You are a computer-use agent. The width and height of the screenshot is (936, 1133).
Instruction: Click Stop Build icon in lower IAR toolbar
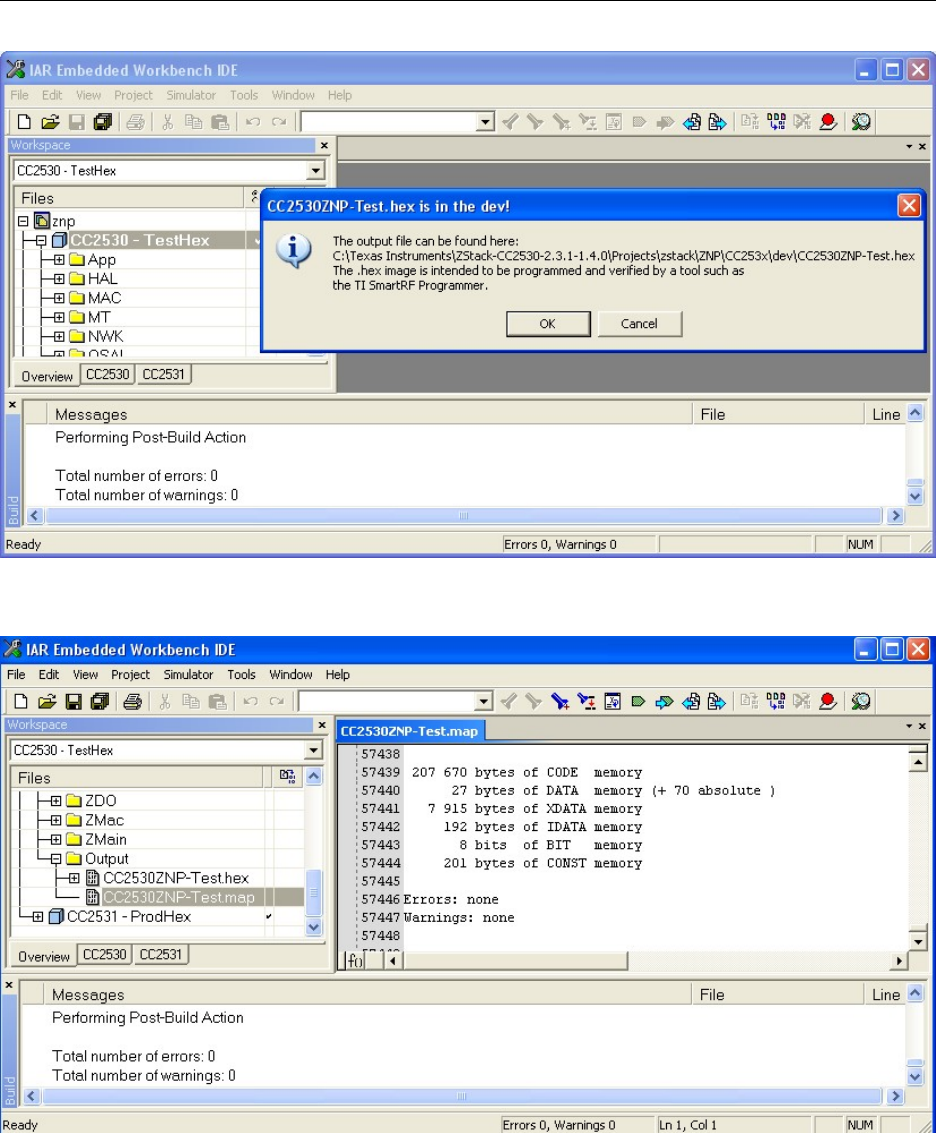(x=802, y=701)
